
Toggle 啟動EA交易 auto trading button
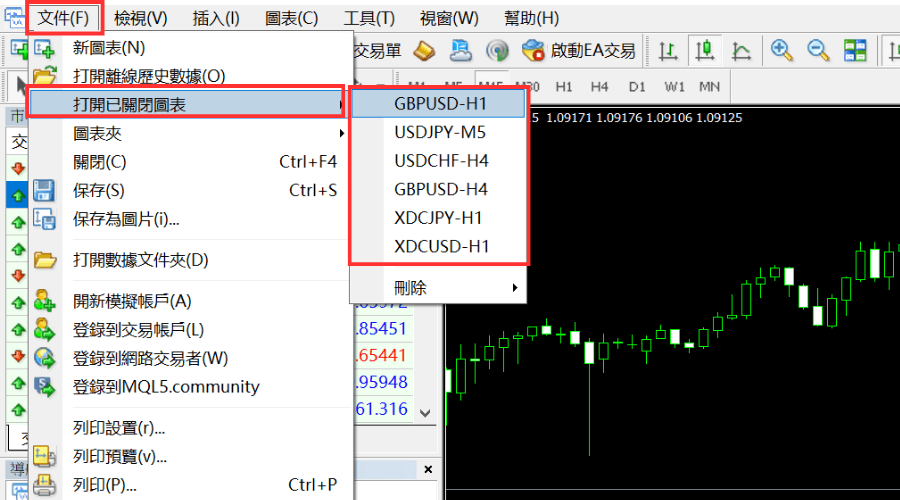[579, 50]
